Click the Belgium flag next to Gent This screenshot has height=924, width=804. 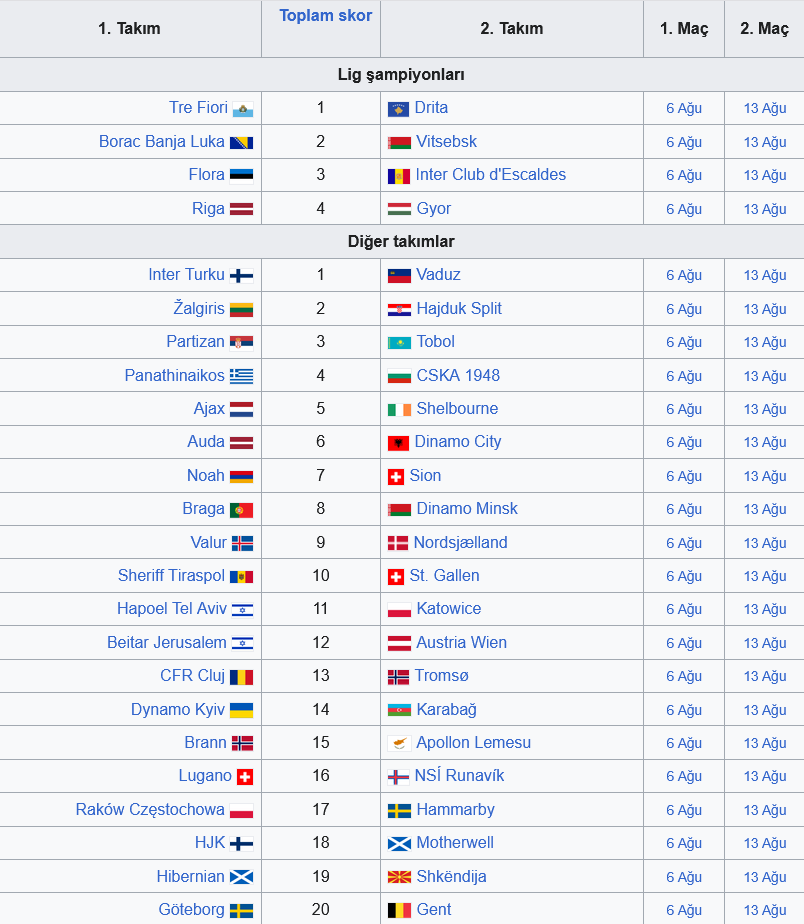pyautogui.click(x=399, y=910)
